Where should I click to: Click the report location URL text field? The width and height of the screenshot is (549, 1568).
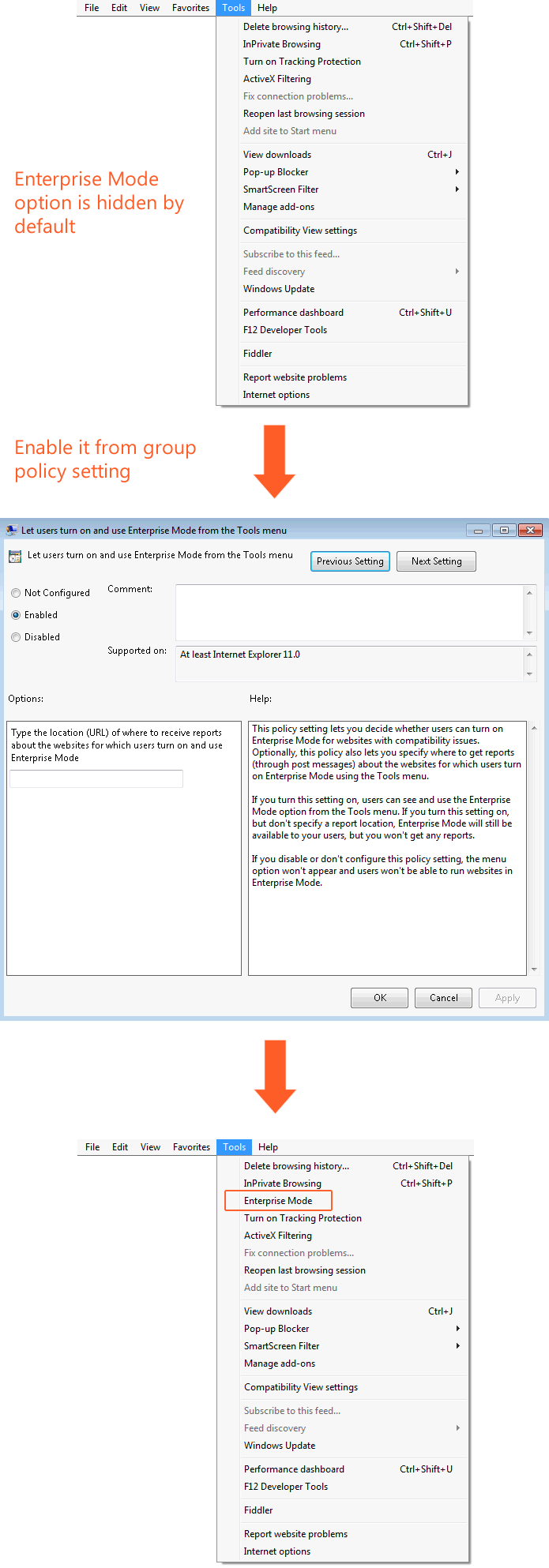click(x=96, y=778)
